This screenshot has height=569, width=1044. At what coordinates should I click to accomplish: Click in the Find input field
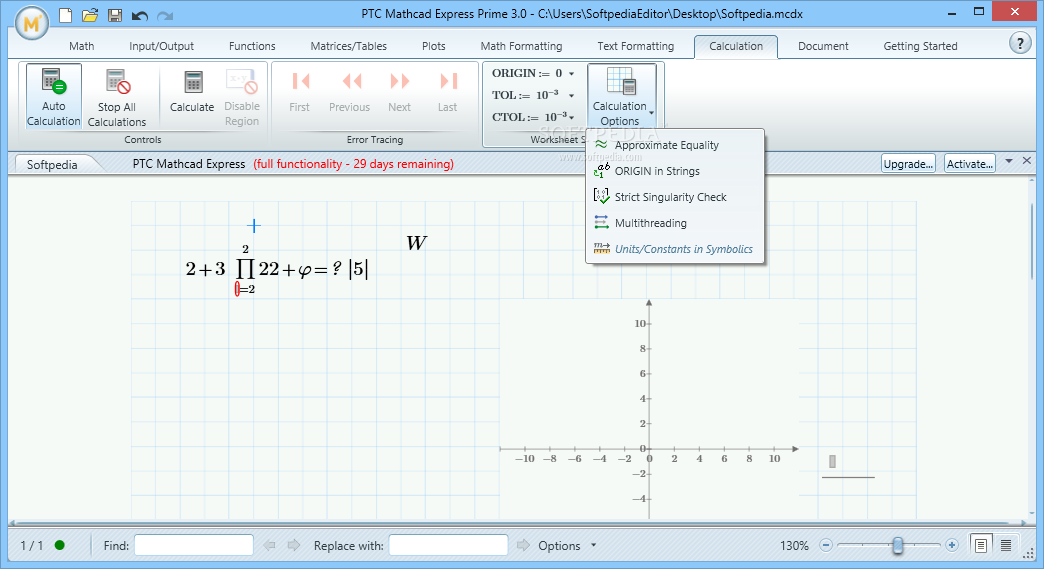(194, 545)
